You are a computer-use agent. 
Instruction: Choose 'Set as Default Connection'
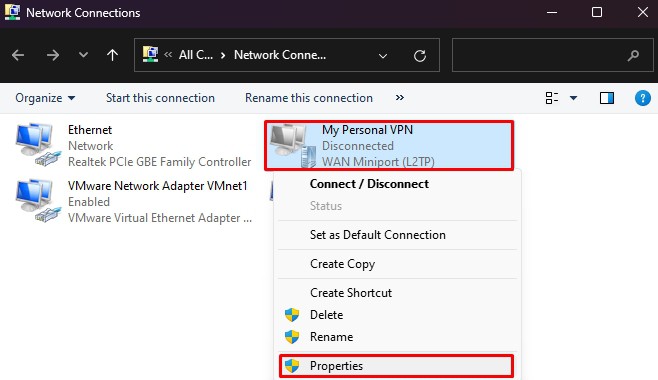[397, 235]
